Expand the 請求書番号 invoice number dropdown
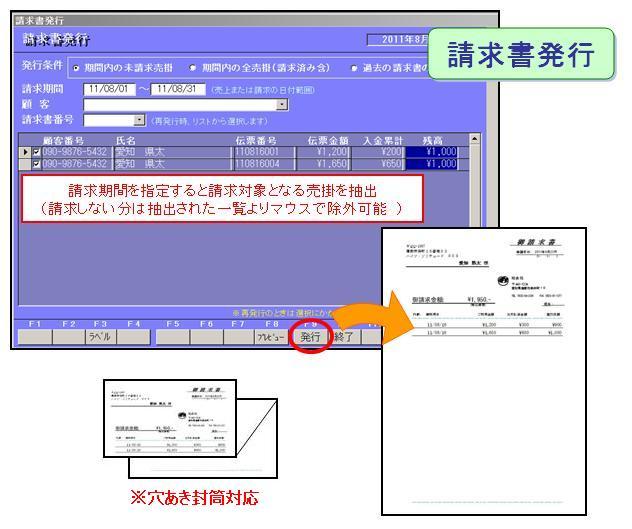 coord(139,120)
